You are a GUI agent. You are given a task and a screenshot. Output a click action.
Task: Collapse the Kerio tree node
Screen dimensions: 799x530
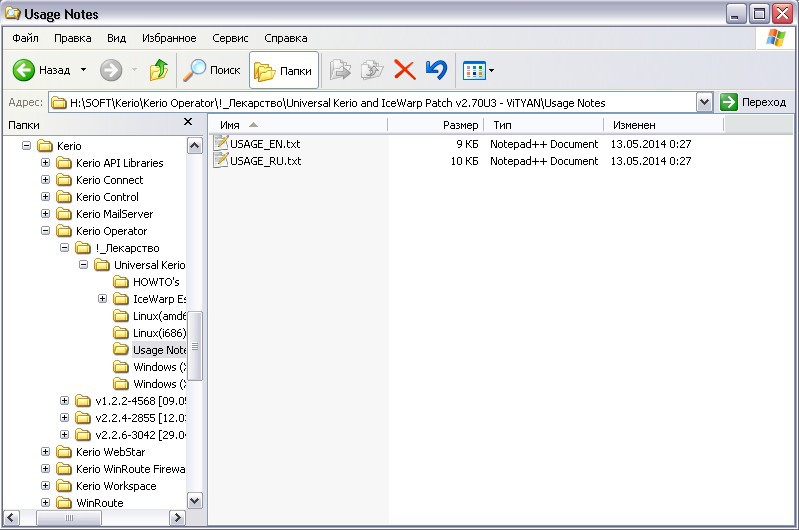(x=26, y=146)
